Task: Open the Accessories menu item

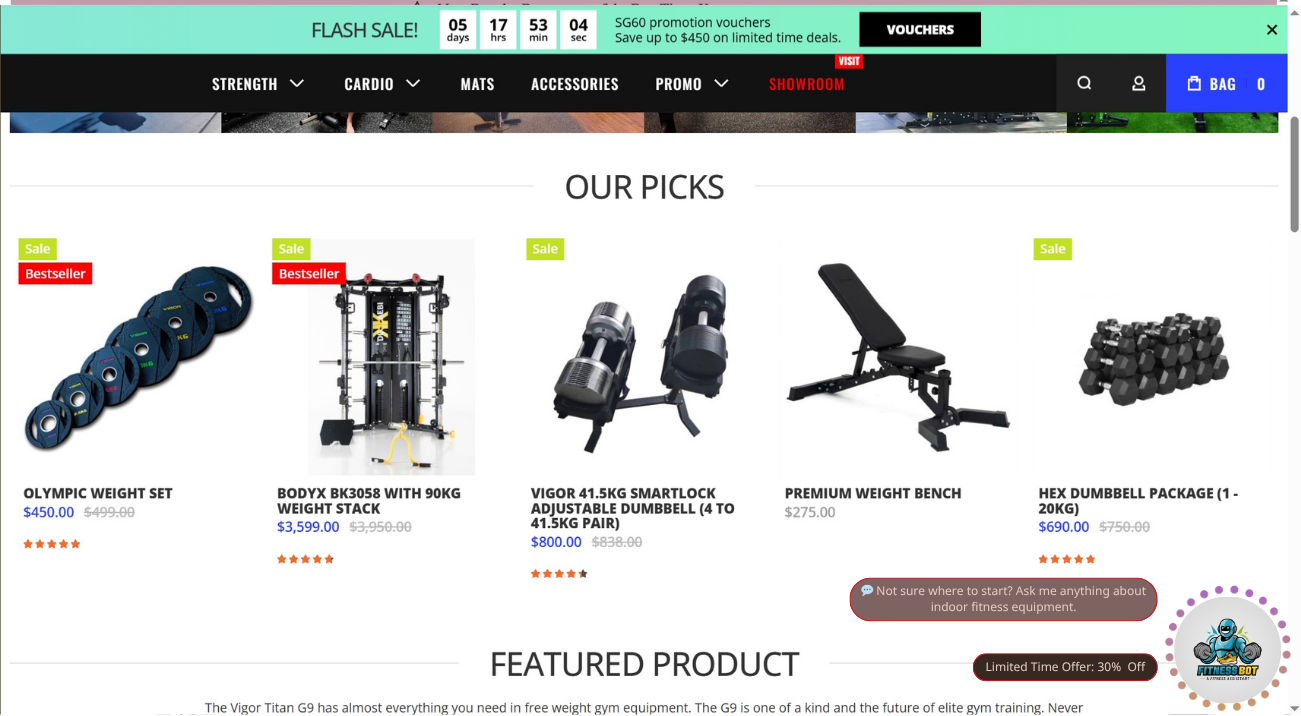Action: [575, 84]
